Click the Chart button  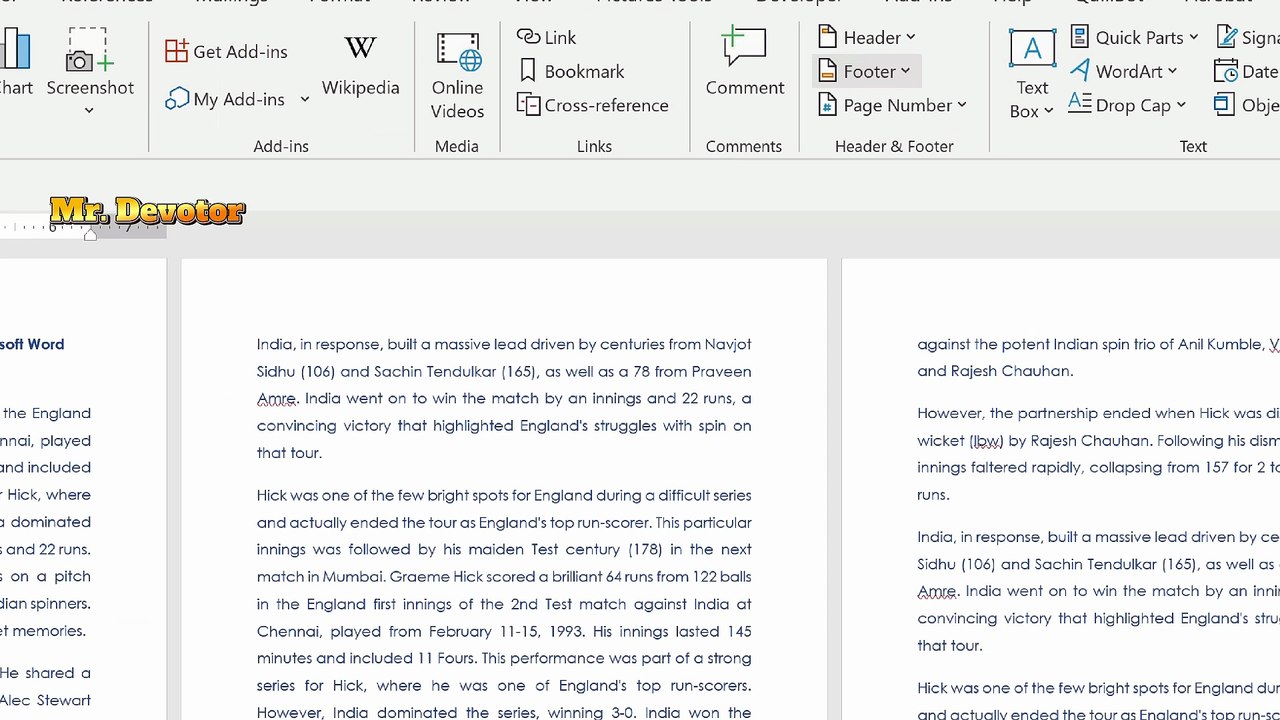pos(15,62)
